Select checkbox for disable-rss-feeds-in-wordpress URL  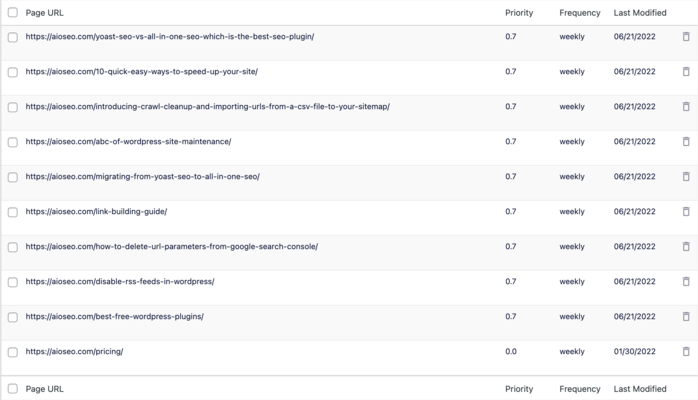point(13,282)
